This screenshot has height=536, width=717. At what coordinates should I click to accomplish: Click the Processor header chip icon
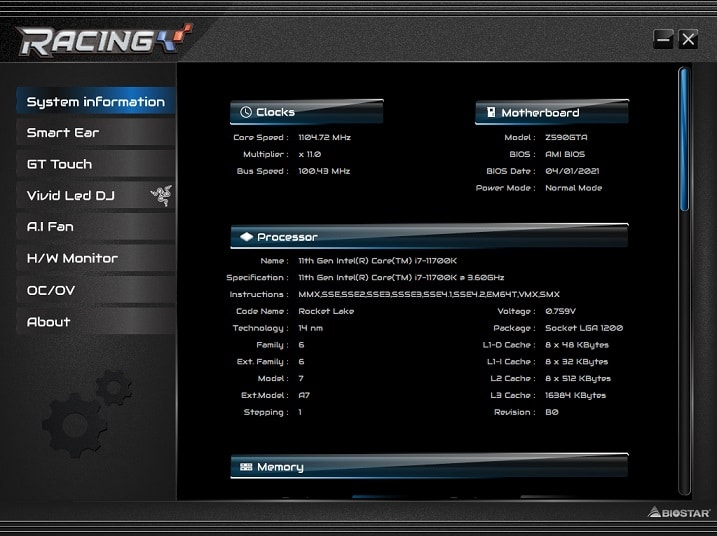tap(245, 237)
